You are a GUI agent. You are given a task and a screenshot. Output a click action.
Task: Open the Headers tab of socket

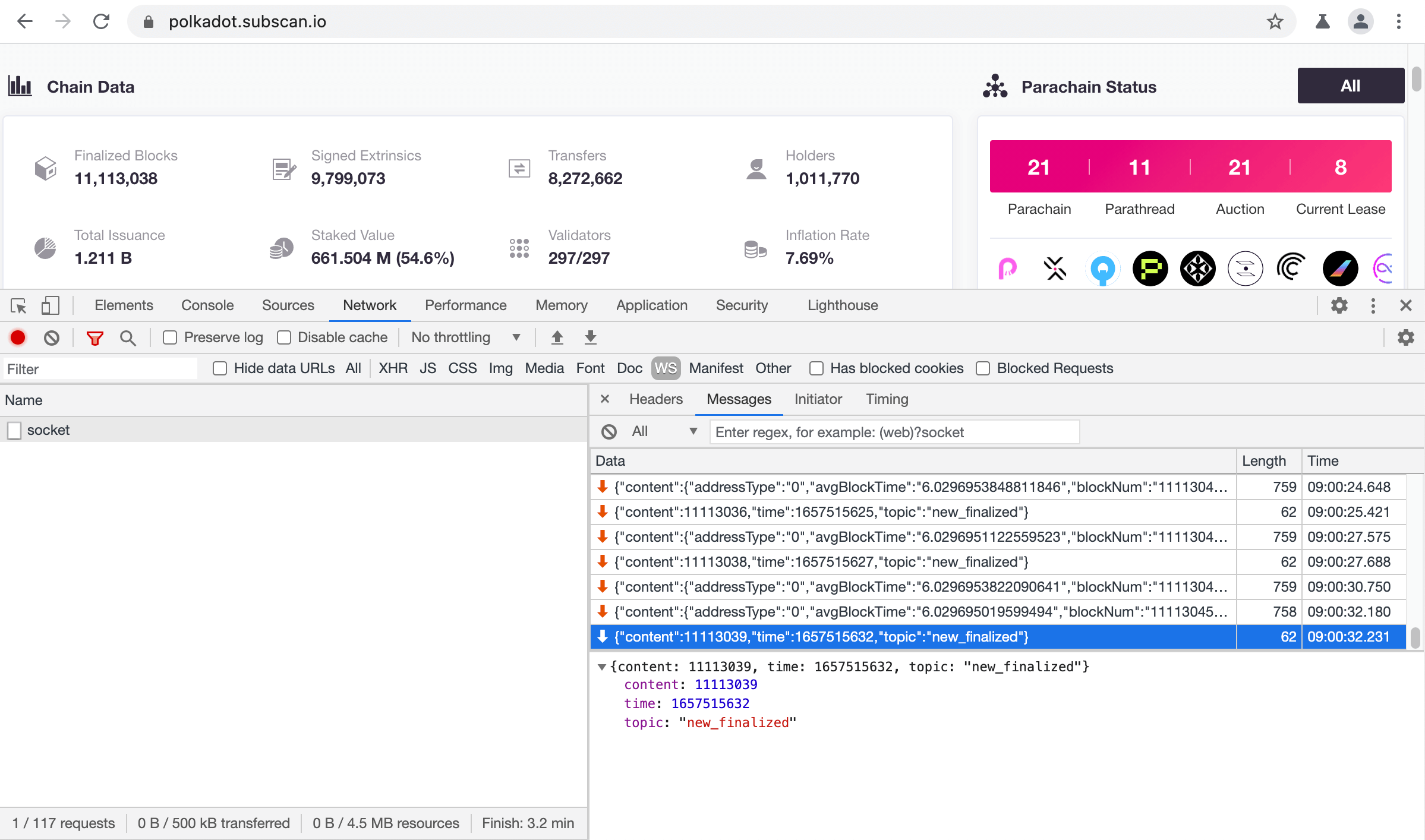(x=656, y=399)
